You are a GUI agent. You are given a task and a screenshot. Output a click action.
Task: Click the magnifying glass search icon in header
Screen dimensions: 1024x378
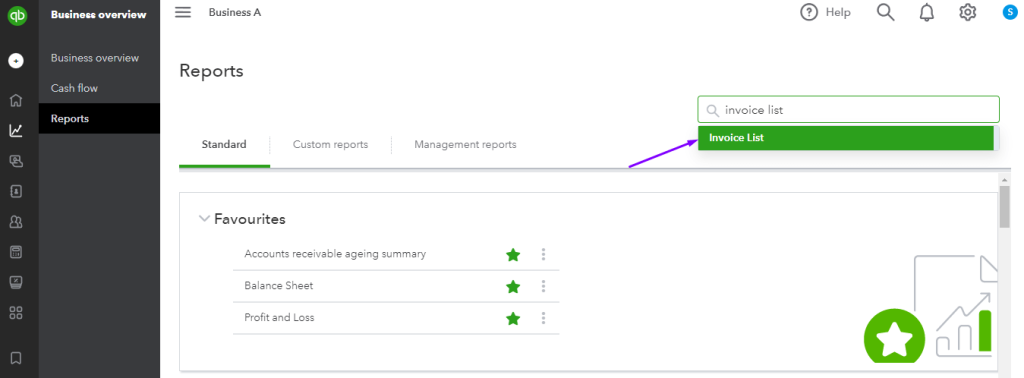tap(886, 12)
